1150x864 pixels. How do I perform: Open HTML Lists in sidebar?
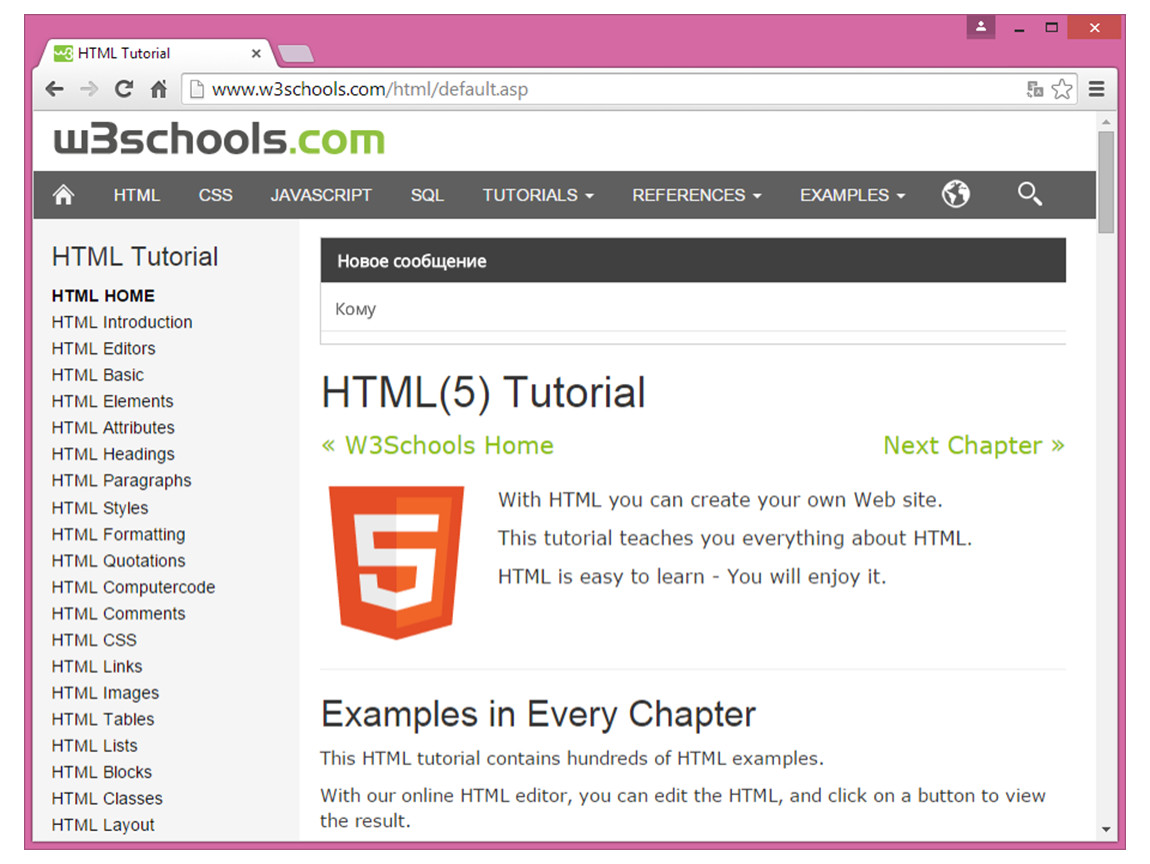pyautogui.click(x=95, y=745)
